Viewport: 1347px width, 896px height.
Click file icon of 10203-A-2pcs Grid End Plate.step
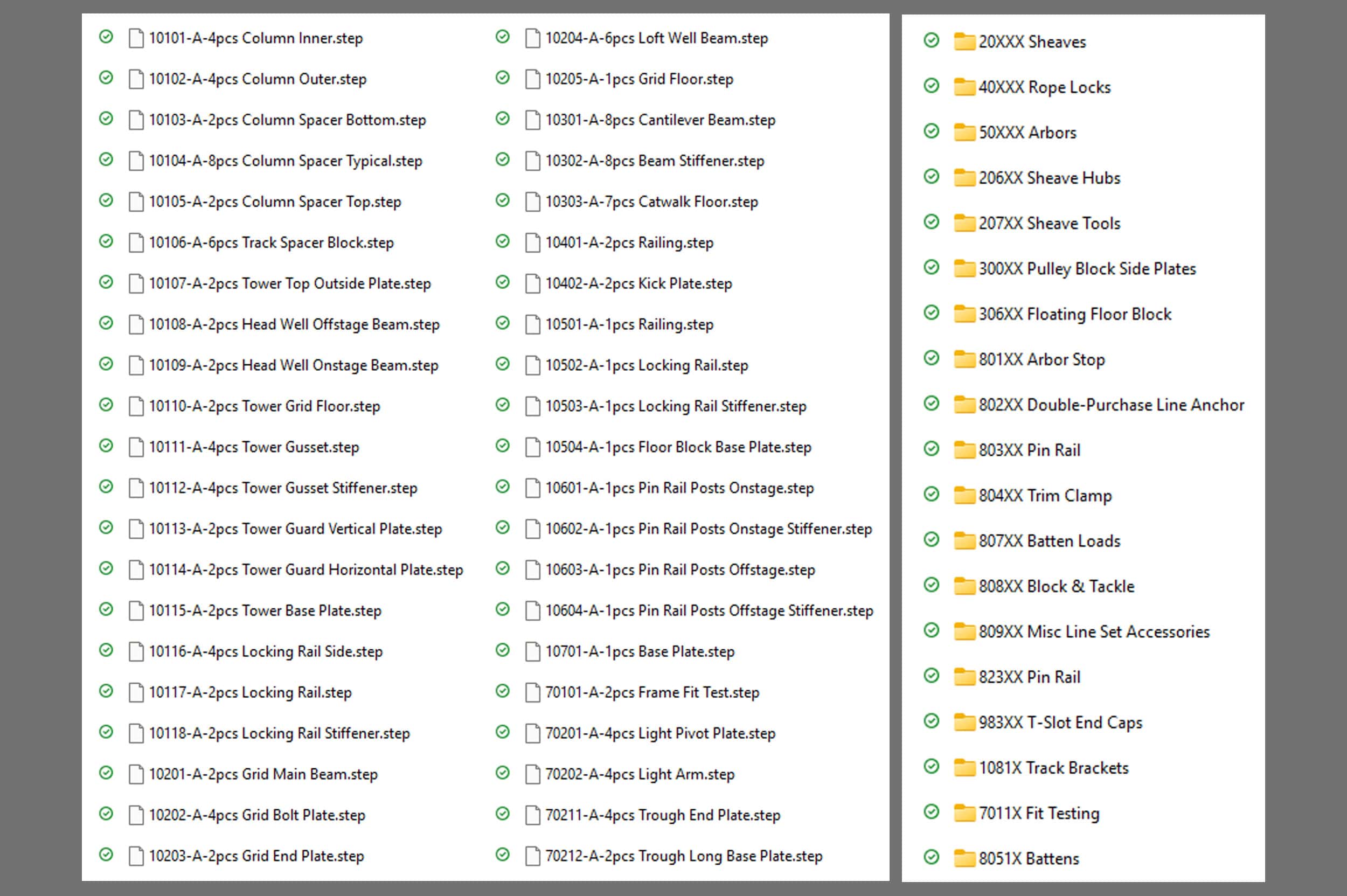pos(136,856)
